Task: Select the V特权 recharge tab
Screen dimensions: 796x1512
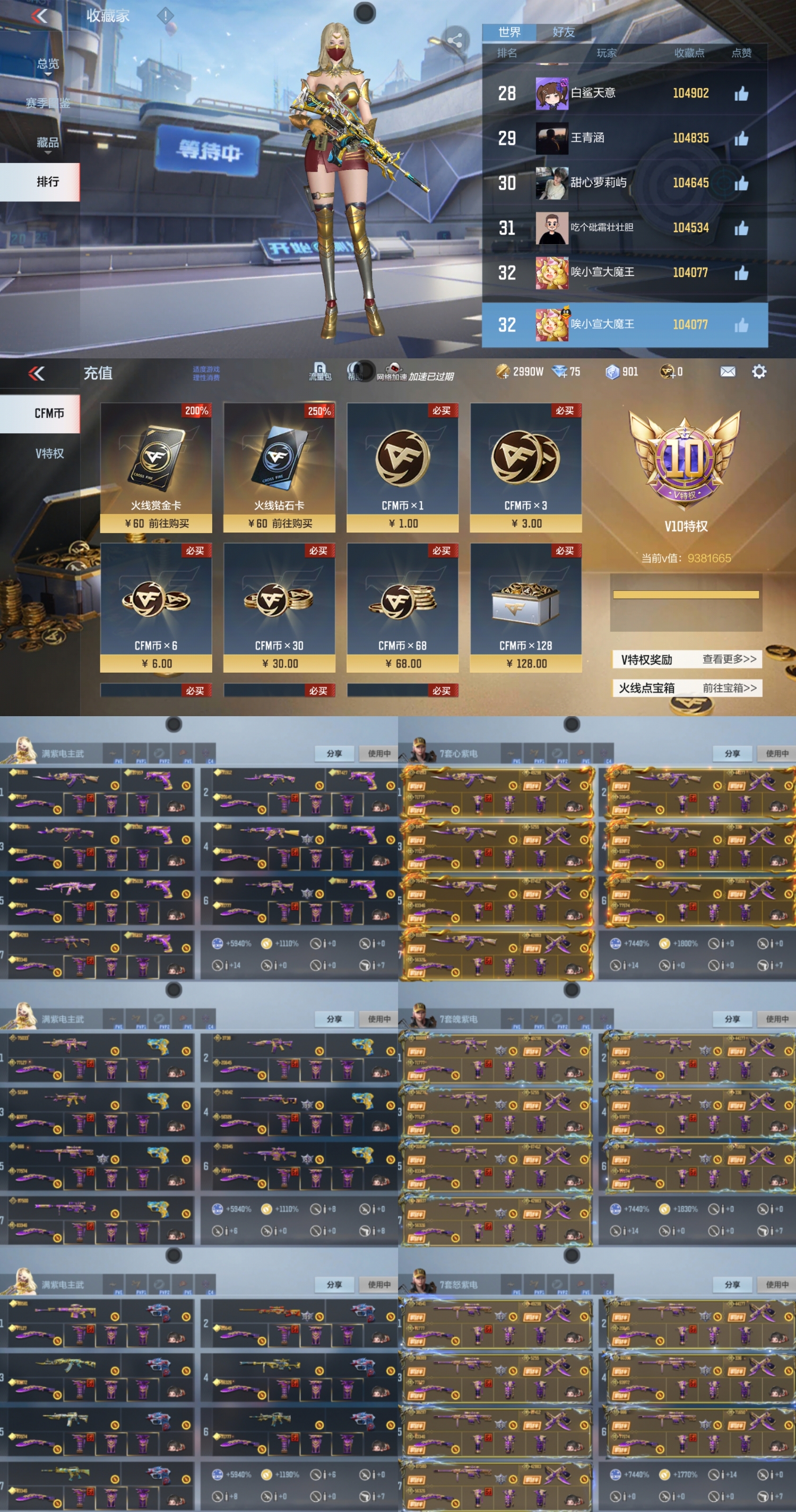Action: [x=49, y=453]
